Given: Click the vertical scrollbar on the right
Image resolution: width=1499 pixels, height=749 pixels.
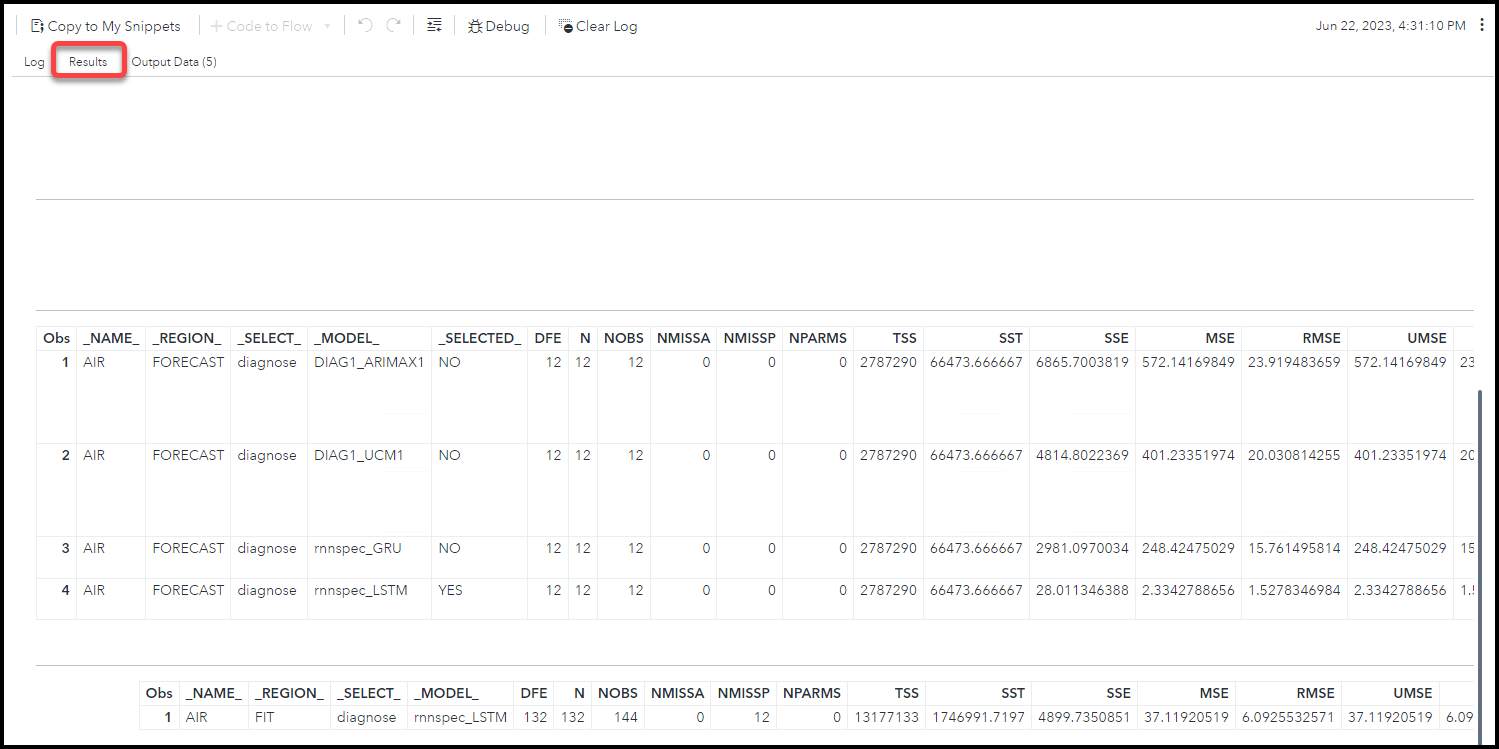Looking at the screenshot, I should (x=1478, y=520).
